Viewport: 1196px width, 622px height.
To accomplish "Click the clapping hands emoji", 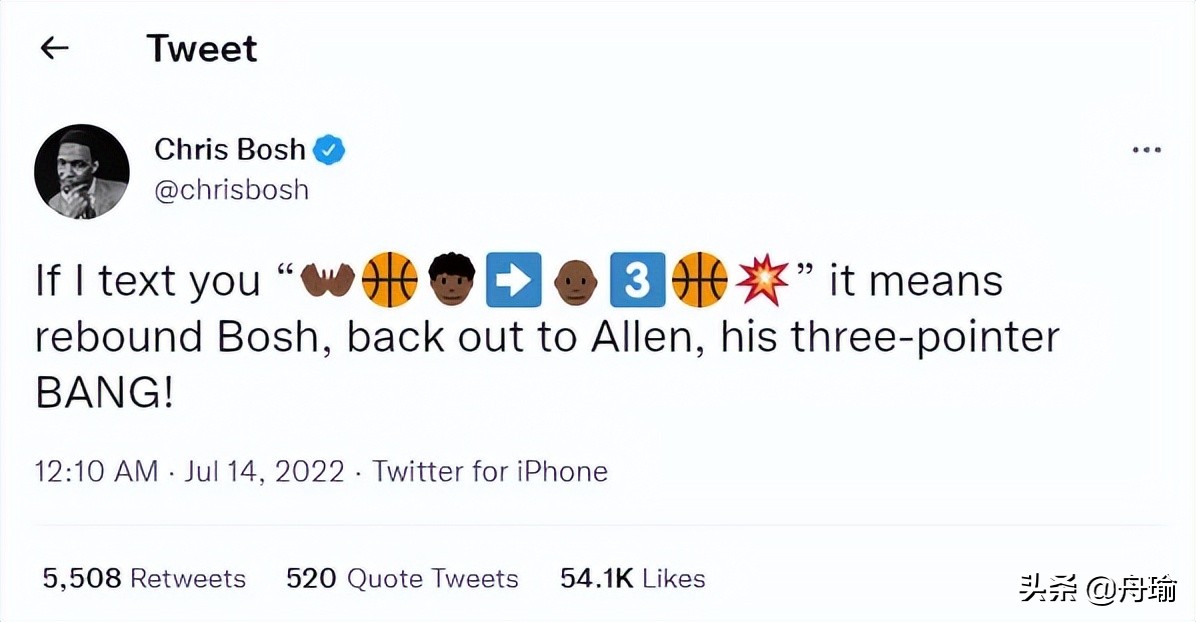I will [x=328, y=280].
